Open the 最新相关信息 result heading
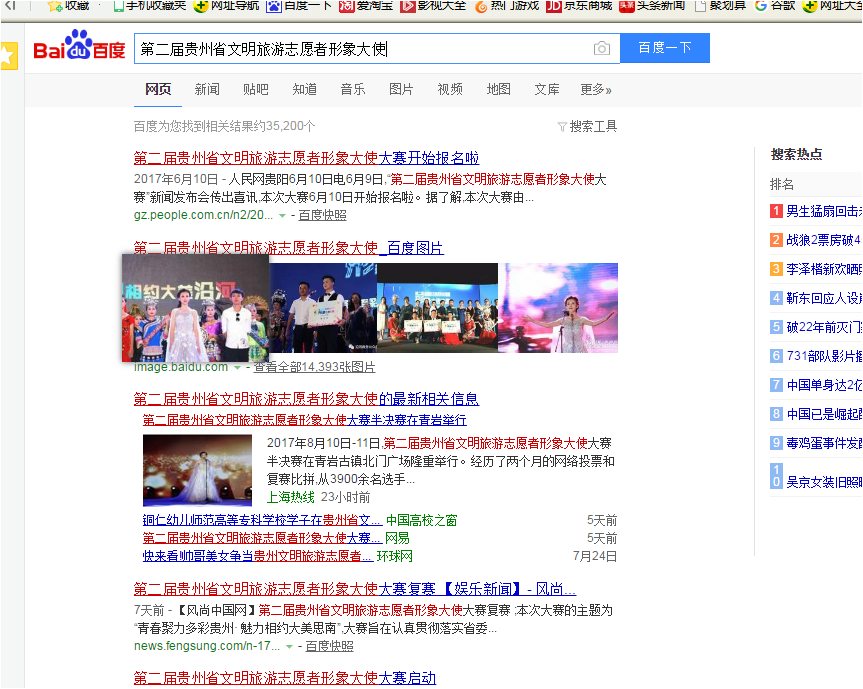863x689 pixels. click(306, 399)
